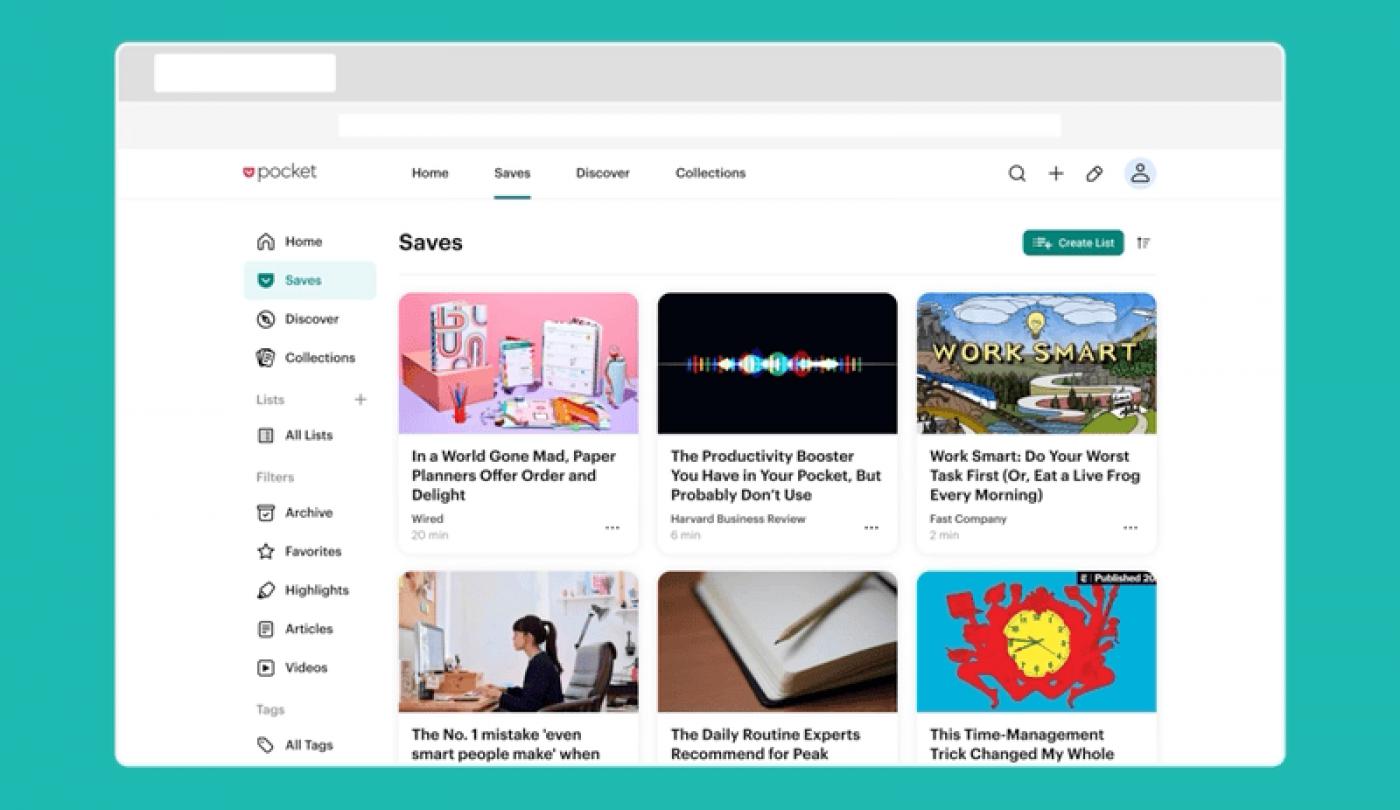Open the Favorites filter label
Viewport: 1400px width, 810px height.
pyautogui.click(x=313, y=551)
